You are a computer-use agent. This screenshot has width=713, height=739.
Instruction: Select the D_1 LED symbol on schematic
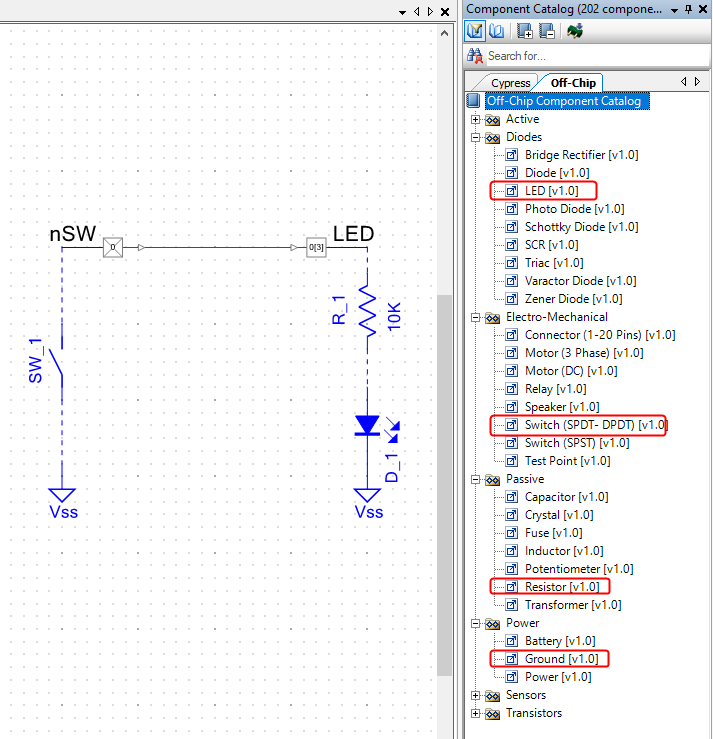pos(368,427)
